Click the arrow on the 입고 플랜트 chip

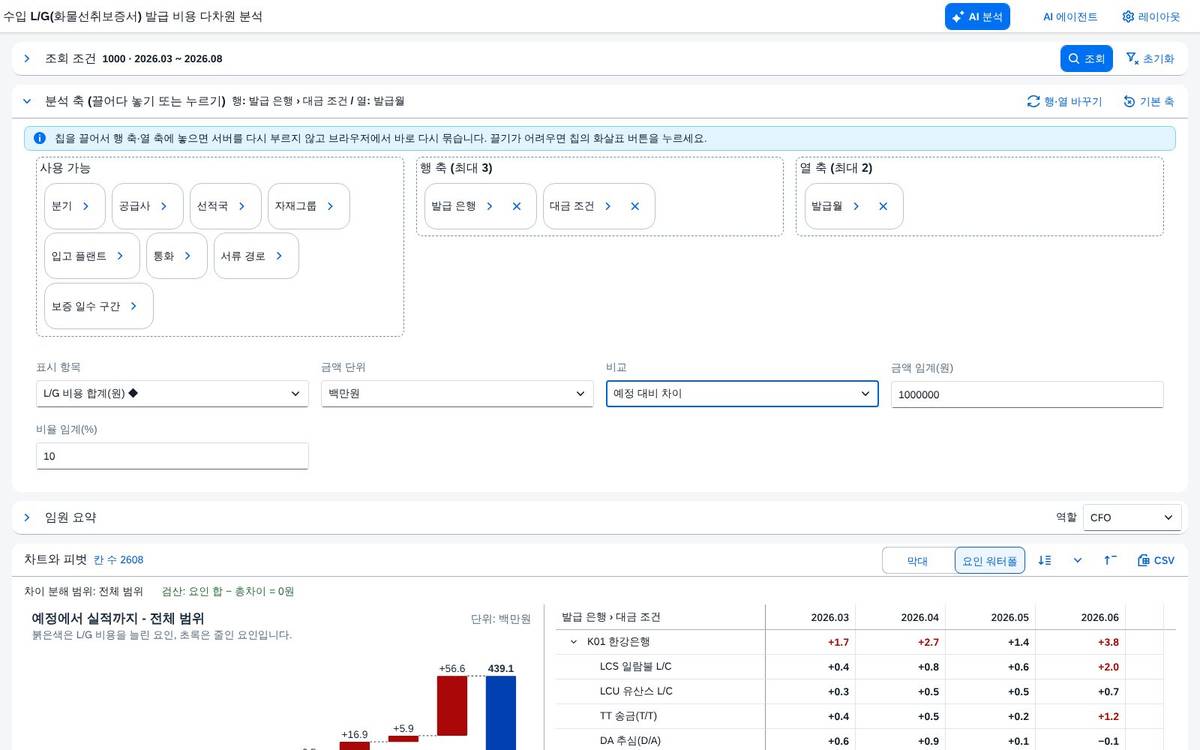coord(120,256)
